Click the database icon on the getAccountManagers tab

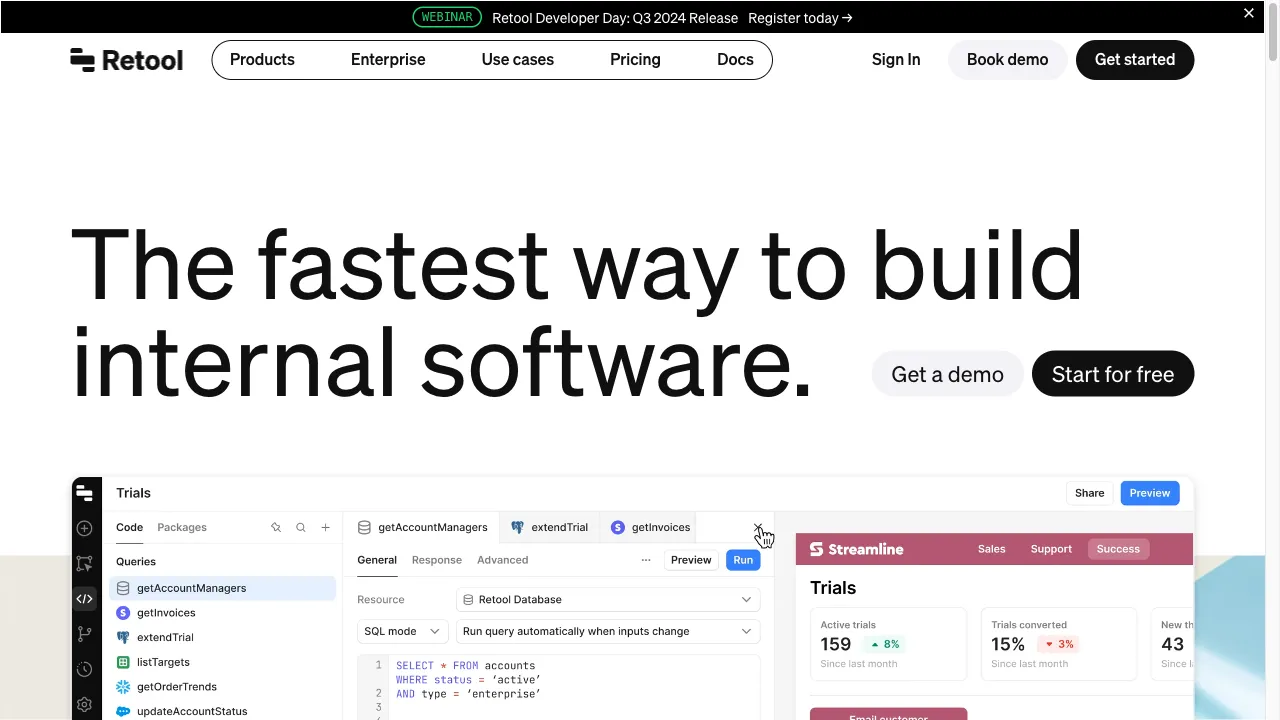(x=365, y=527)
